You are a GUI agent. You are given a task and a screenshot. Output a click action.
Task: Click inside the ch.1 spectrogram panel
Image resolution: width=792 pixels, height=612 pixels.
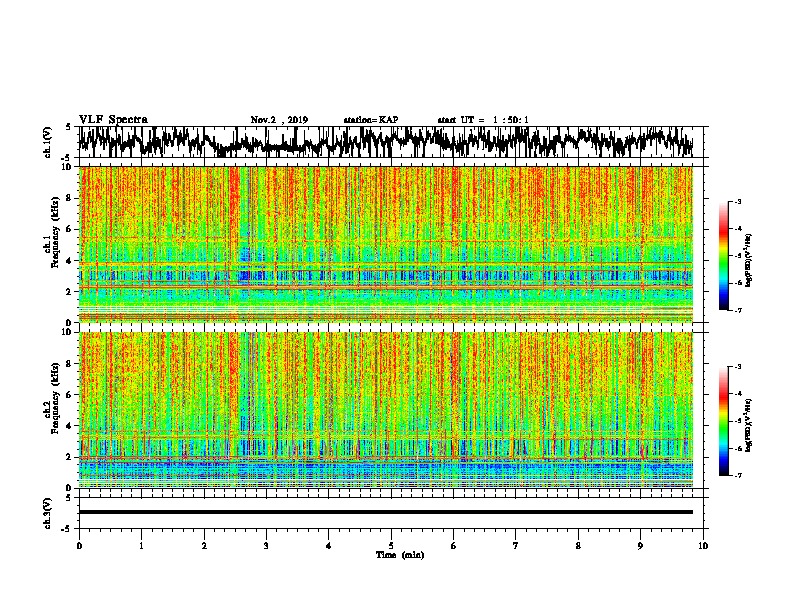point(386,244)
